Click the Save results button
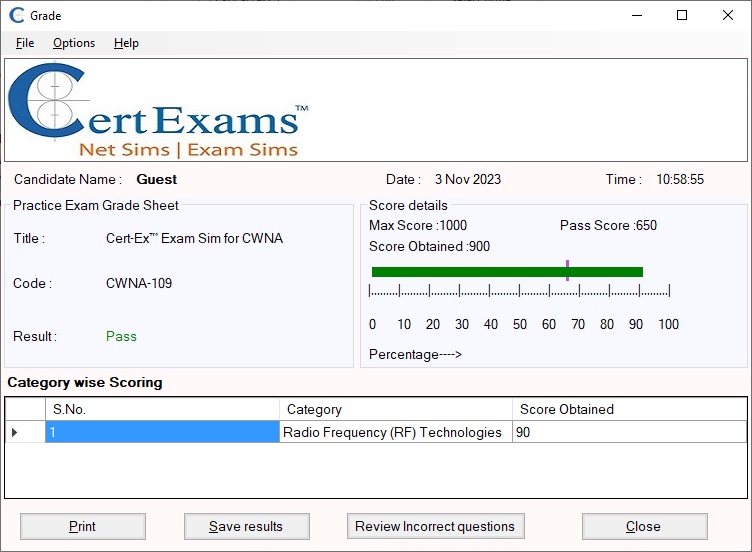The height and width of the screenshot is (552, 752). [247, 526]
